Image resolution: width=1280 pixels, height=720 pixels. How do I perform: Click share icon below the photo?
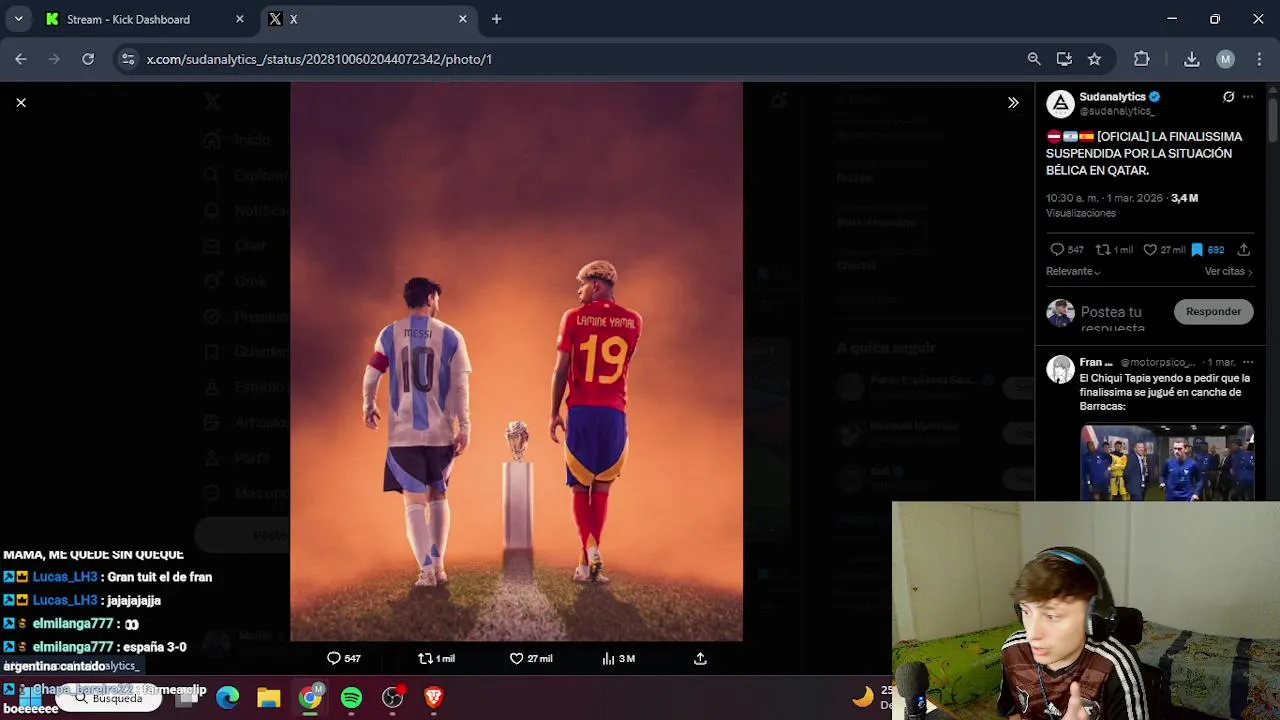point(700,658)
